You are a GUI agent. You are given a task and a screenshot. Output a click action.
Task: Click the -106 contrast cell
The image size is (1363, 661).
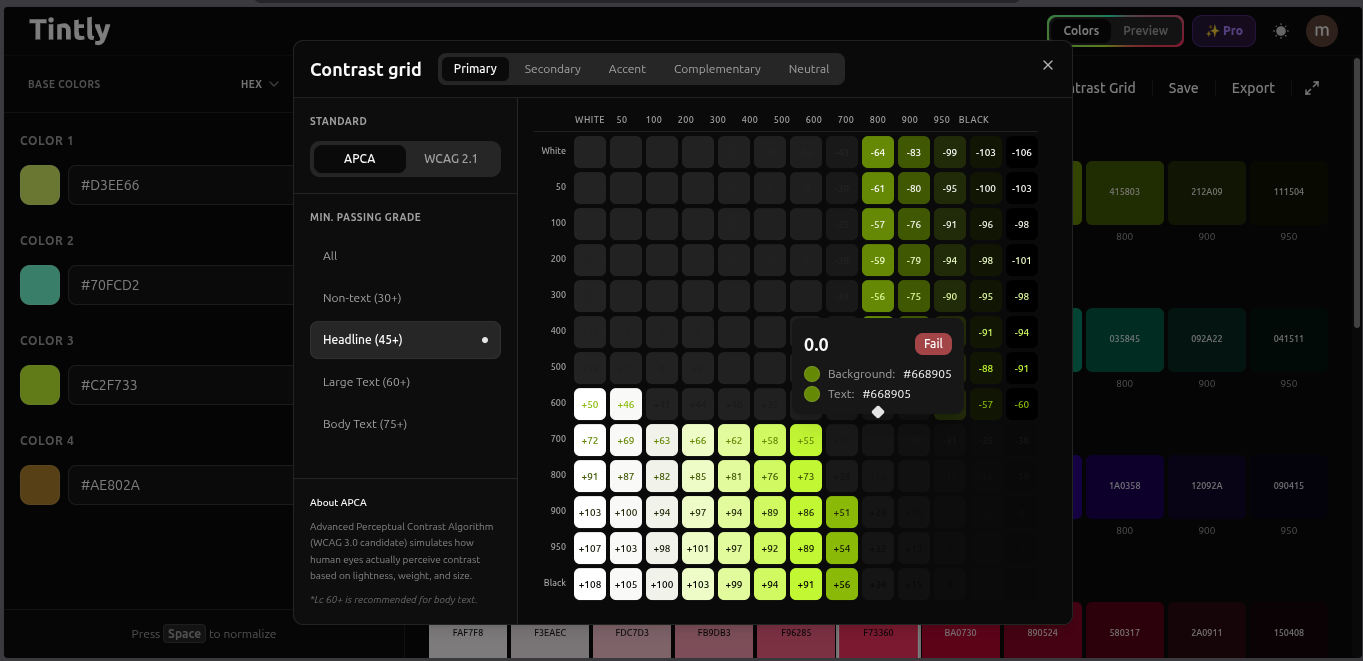click(x=1022, y=152)
